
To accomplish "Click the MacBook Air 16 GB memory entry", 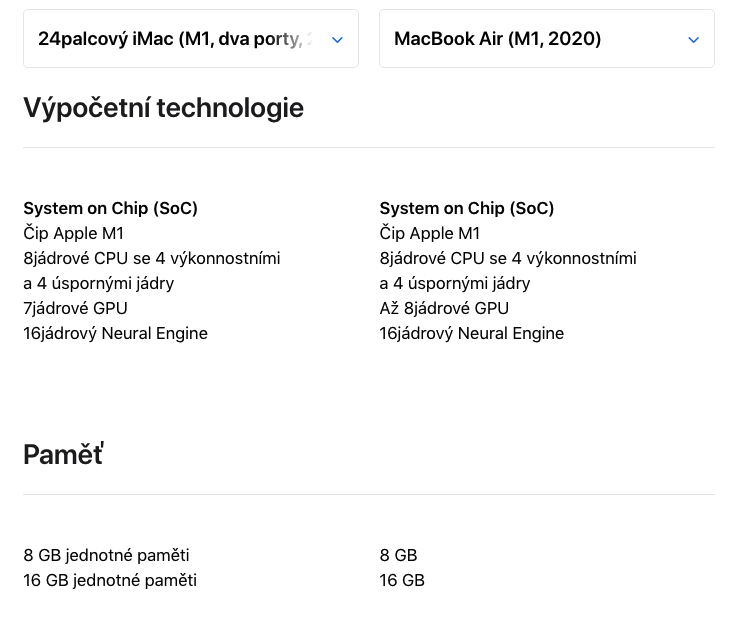I will point(402,580).
